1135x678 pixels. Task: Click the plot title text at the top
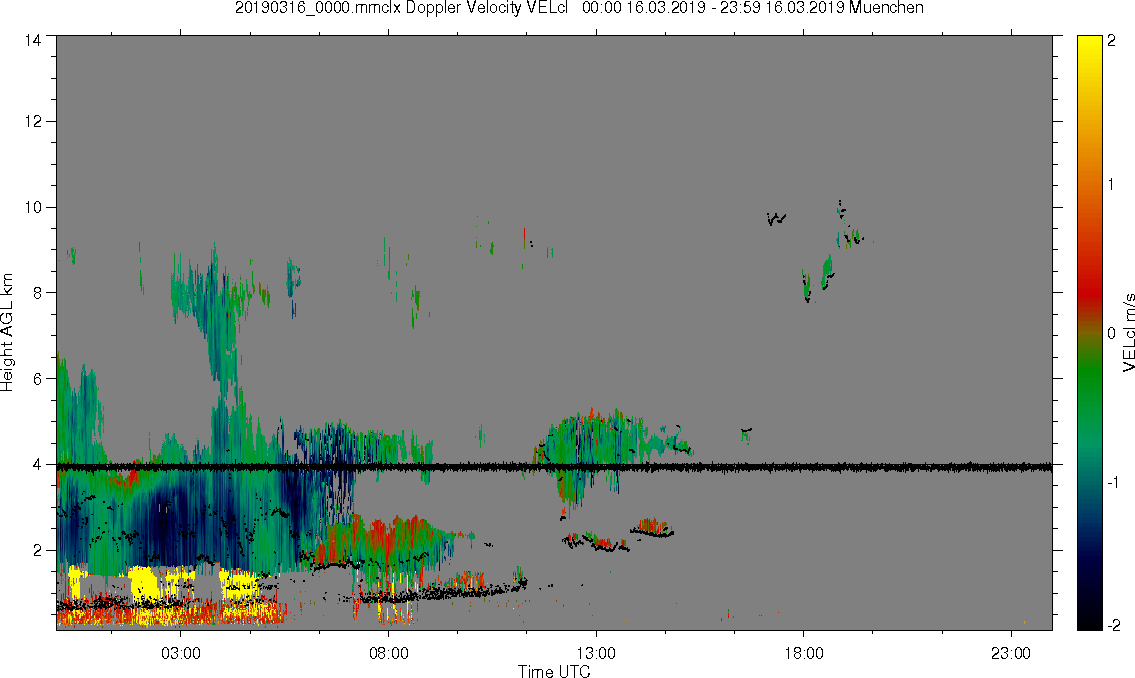(x=579, y=8)
